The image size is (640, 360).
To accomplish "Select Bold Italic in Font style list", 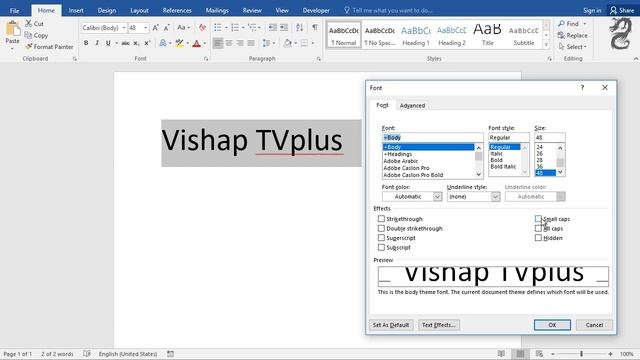I will pos(503,167).
